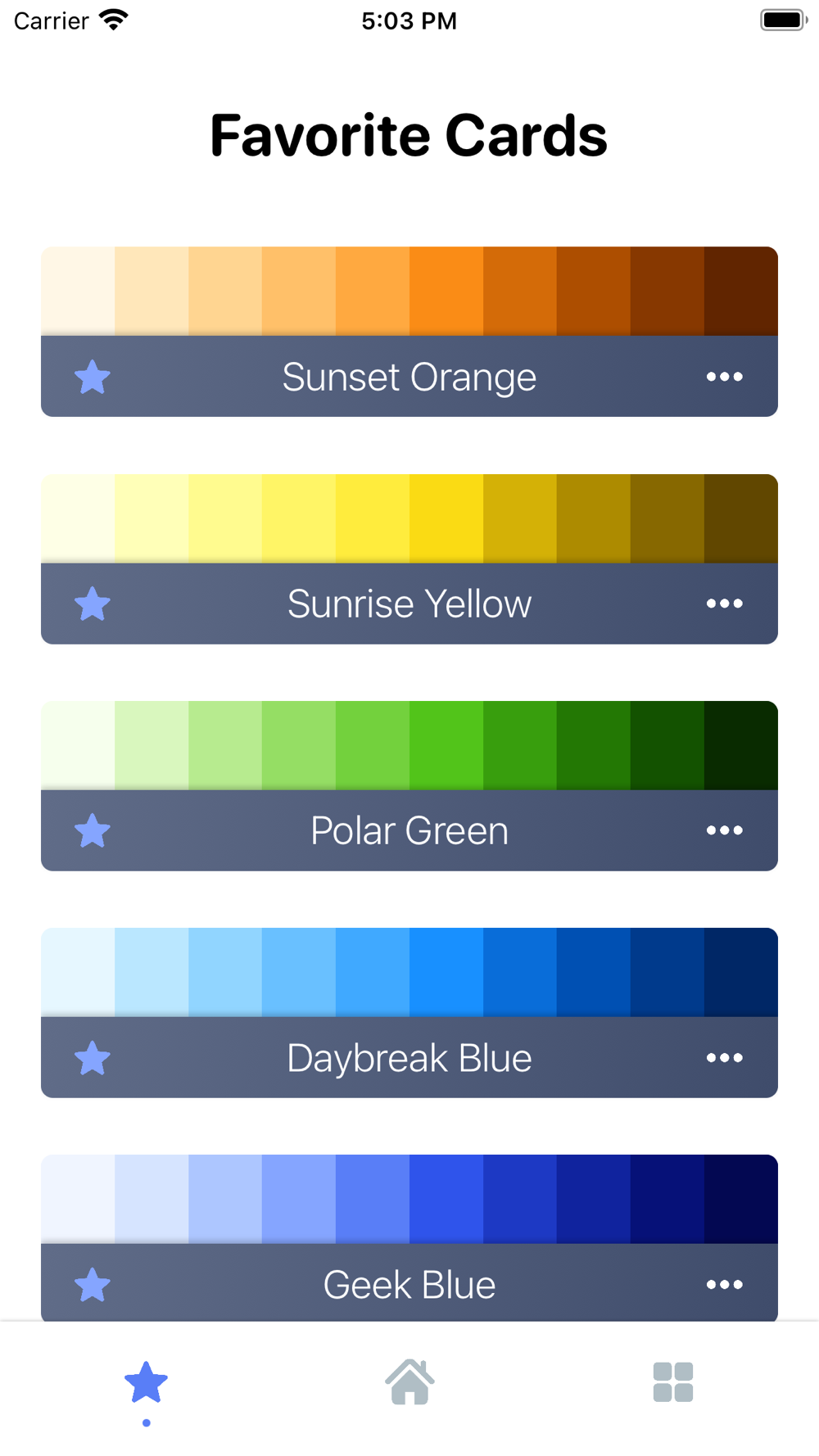Open the Polar Green three-dot menu
This screenshot has width=819, height=1456.
(725, 830)
